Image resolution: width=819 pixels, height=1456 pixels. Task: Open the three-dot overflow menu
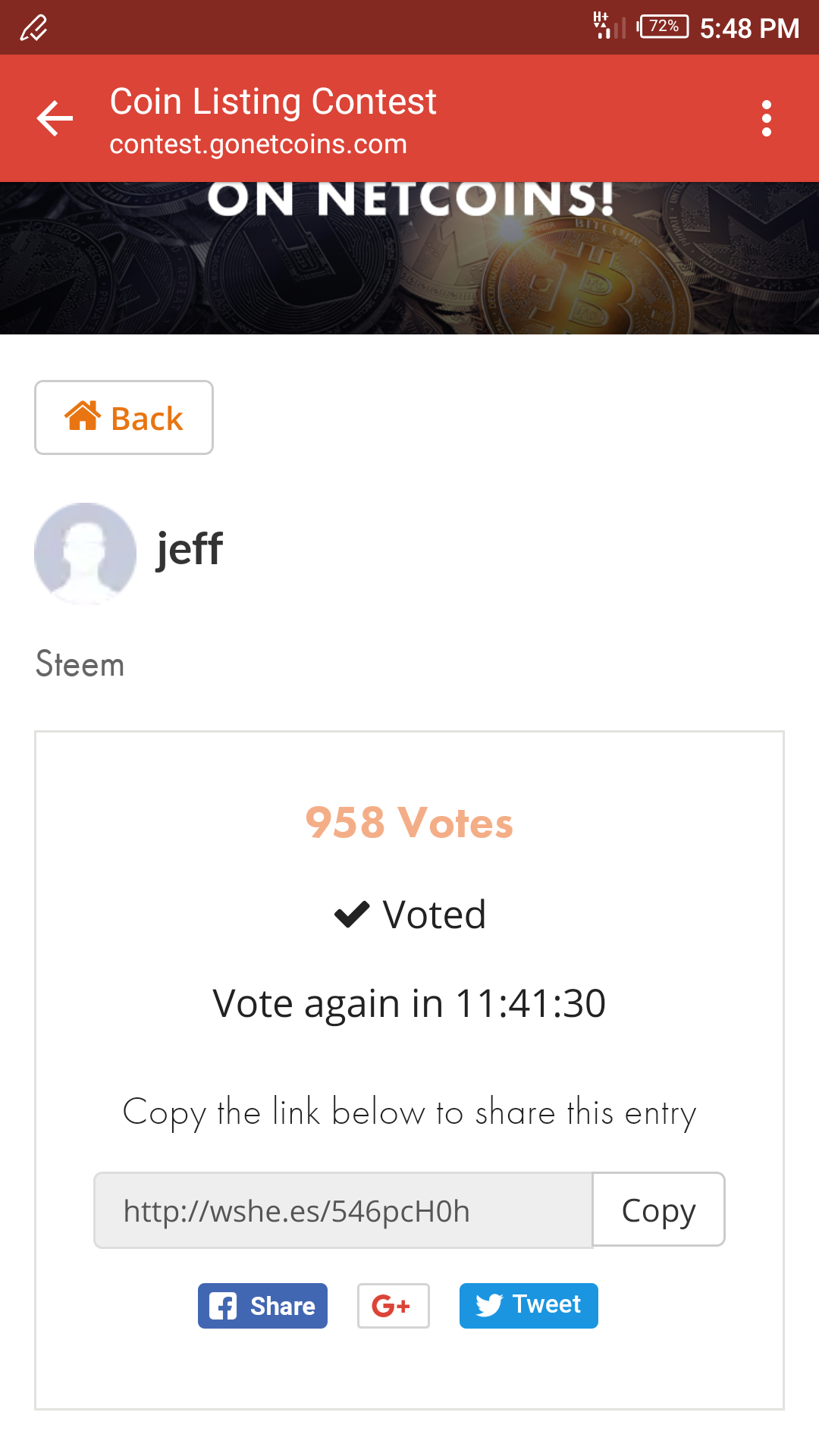tap(767, 118)
